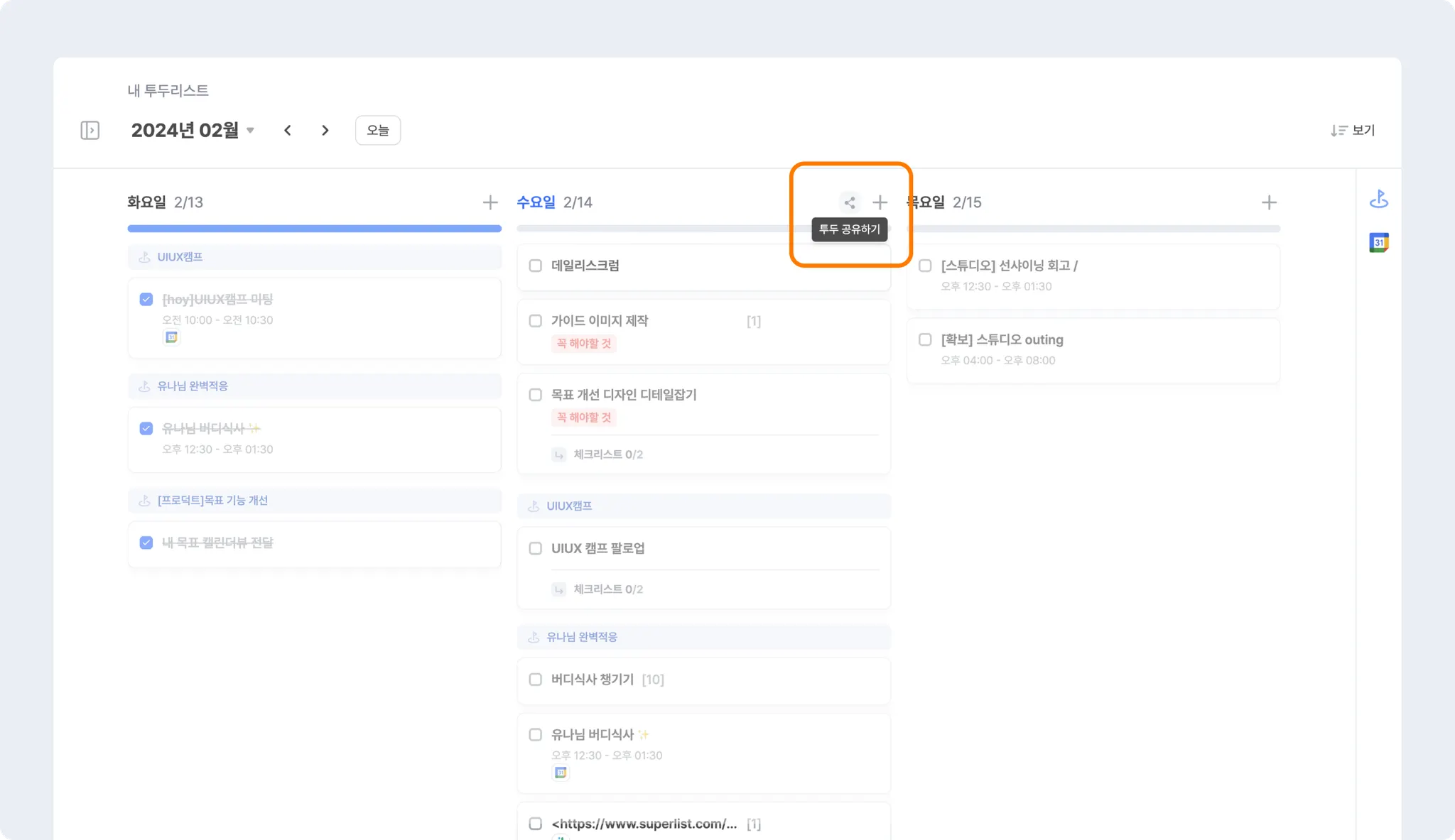This screenshot has height=840, width=1455.
Task: Add a new todo to Tuesday 2/13
Action: (490, 202)
